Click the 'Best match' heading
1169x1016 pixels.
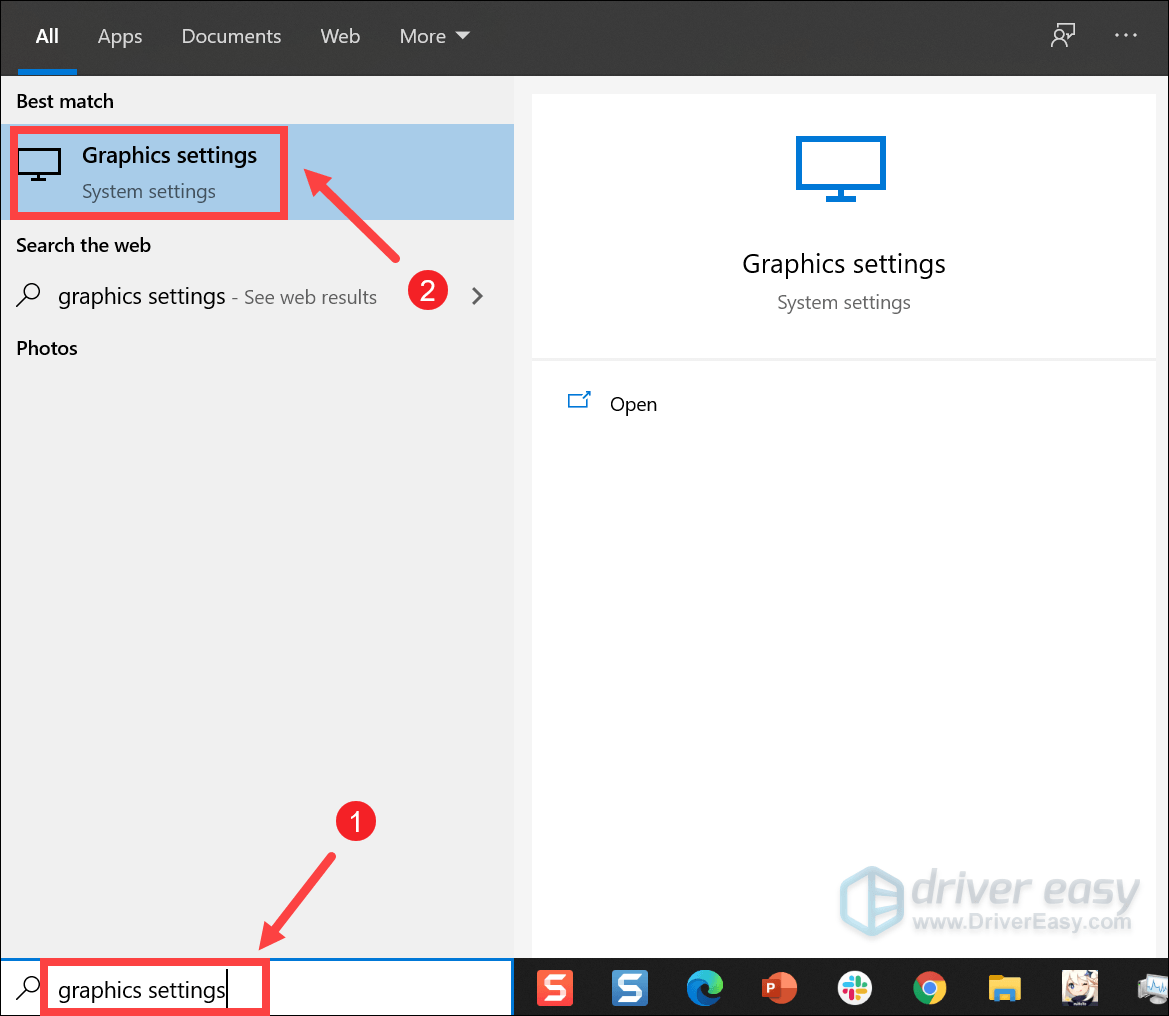click(65, 101)
